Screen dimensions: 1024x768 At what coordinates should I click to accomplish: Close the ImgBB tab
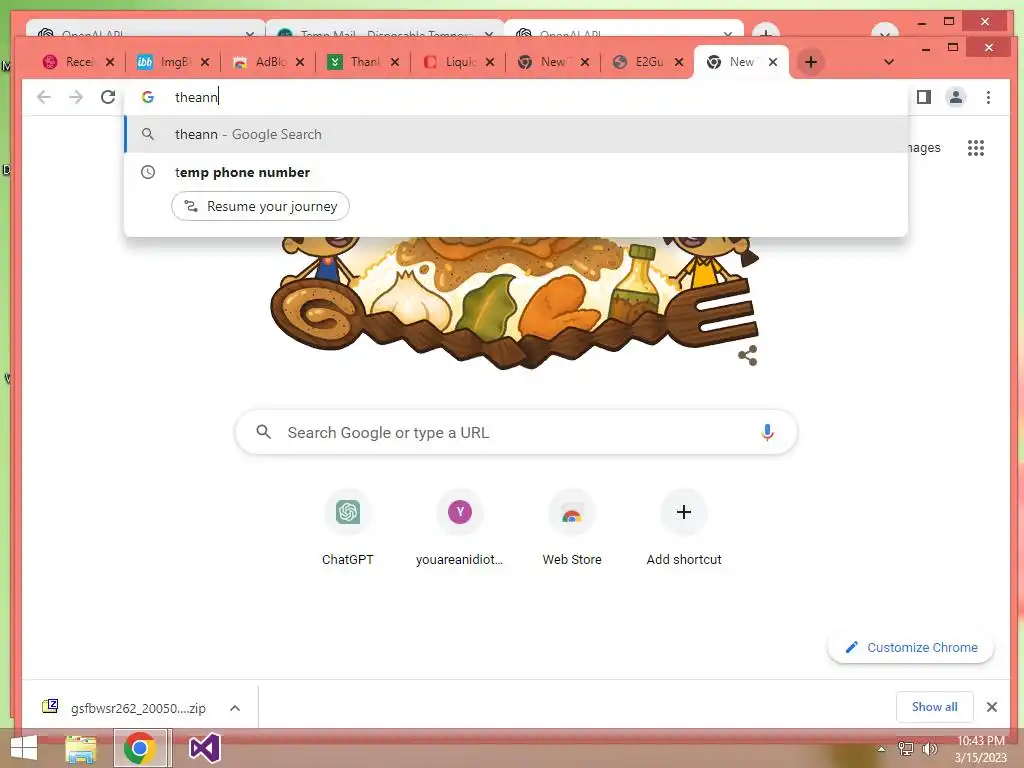pyautogui.click(x=204, y=62)
